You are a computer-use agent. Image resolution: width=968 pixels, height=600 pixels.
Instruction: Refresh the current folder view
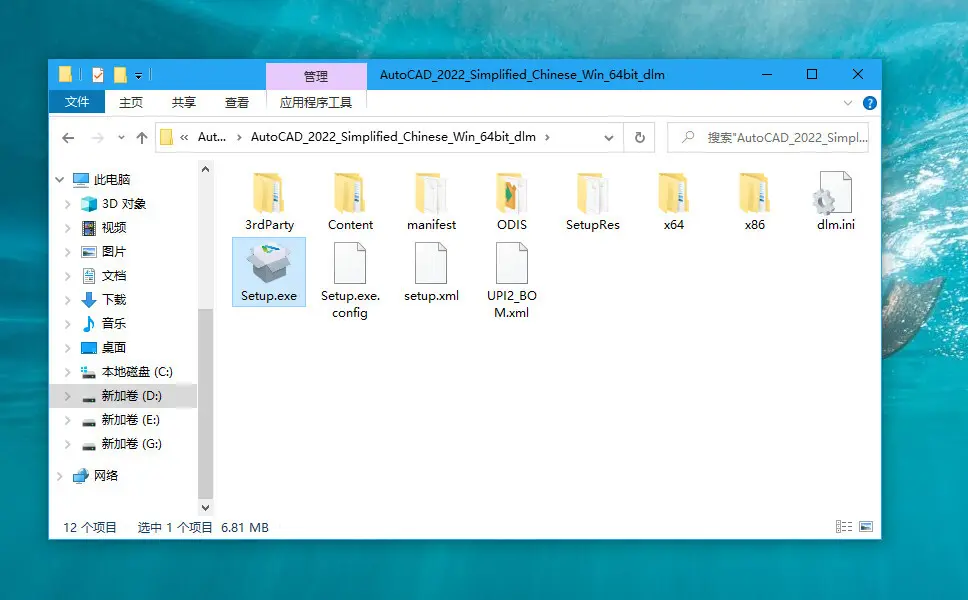click(x=640, y=137)
